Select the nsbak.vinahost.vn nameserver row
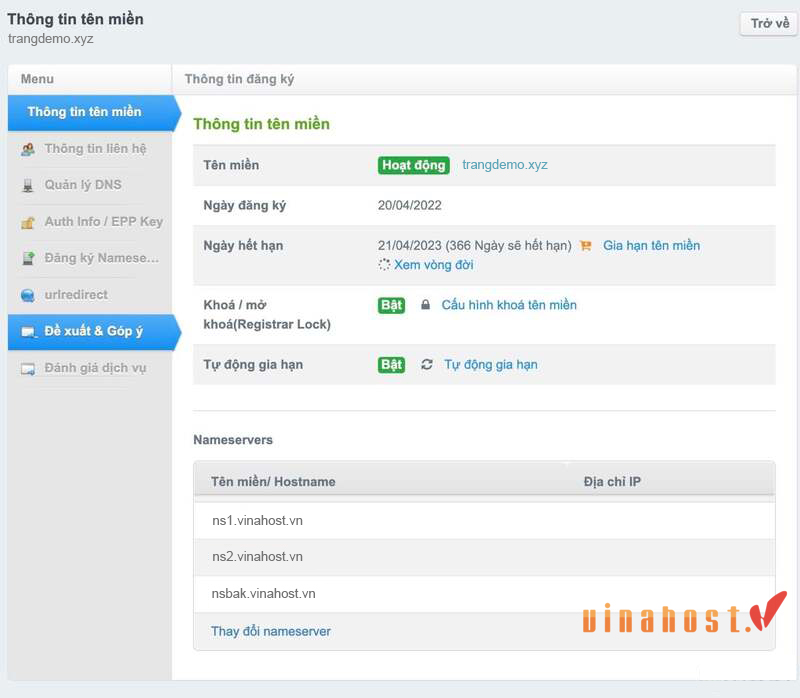Image resolution: width=800 pixels, height=698 pixels. pyautogui.click(x=484, y=594)
